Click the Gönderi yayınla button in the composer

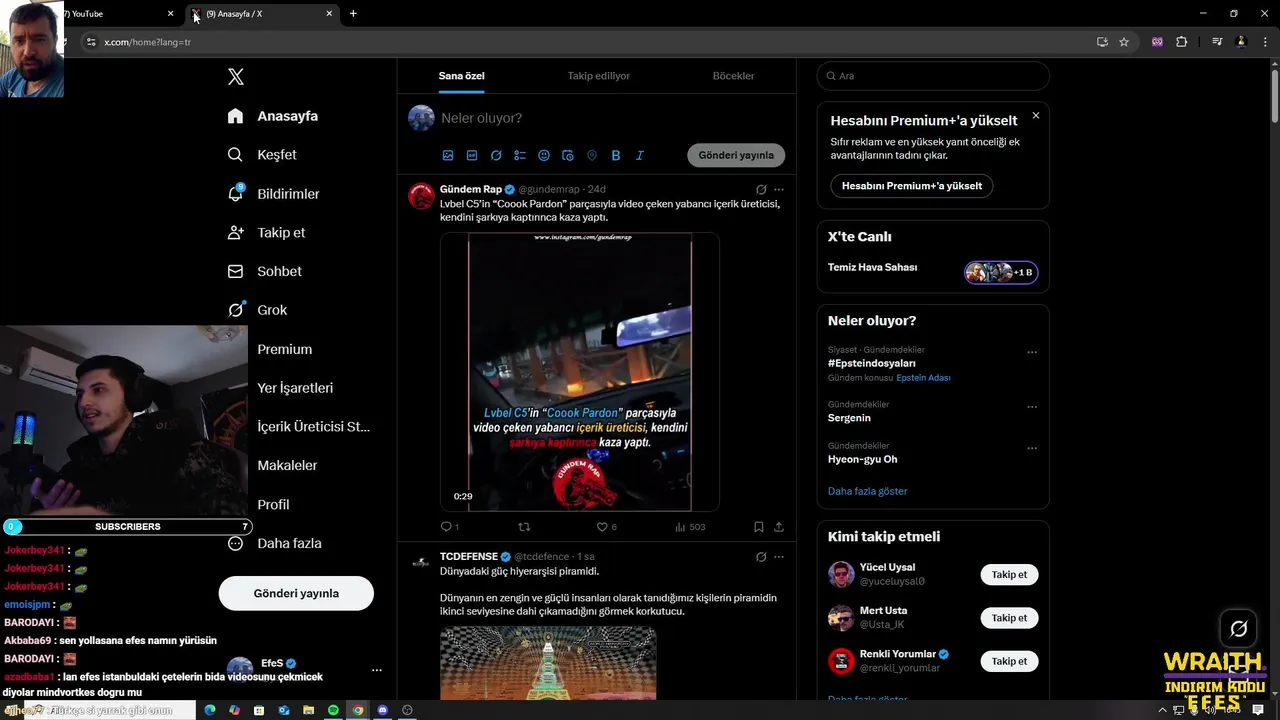pyautogui.click(x=736, y=155)
